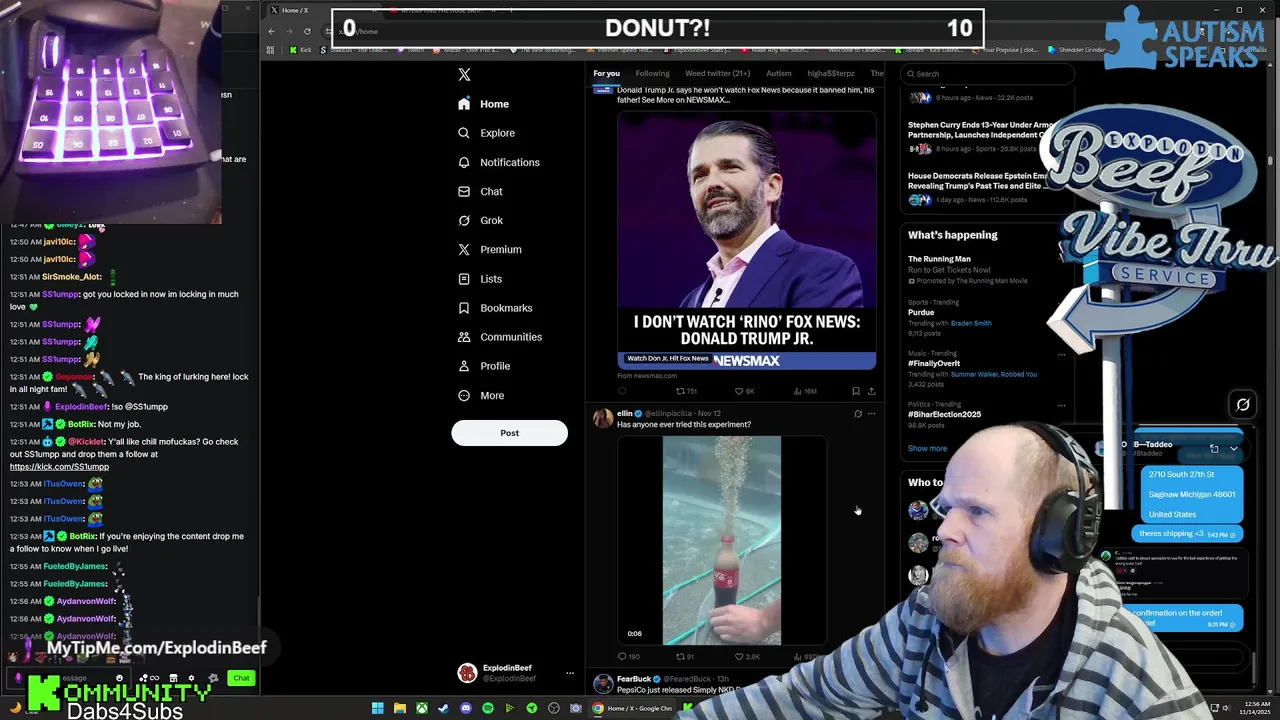Open the Grok icon on ellin's post
Screen dimensions: 1280x720
[x=857, y=413]
